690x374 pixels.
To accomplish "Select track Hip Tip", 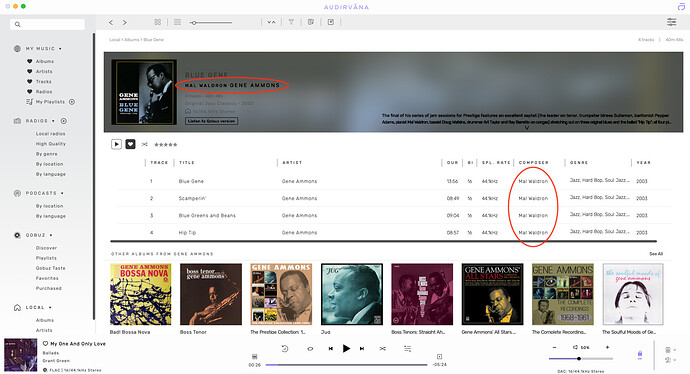I will click(187, 232).
